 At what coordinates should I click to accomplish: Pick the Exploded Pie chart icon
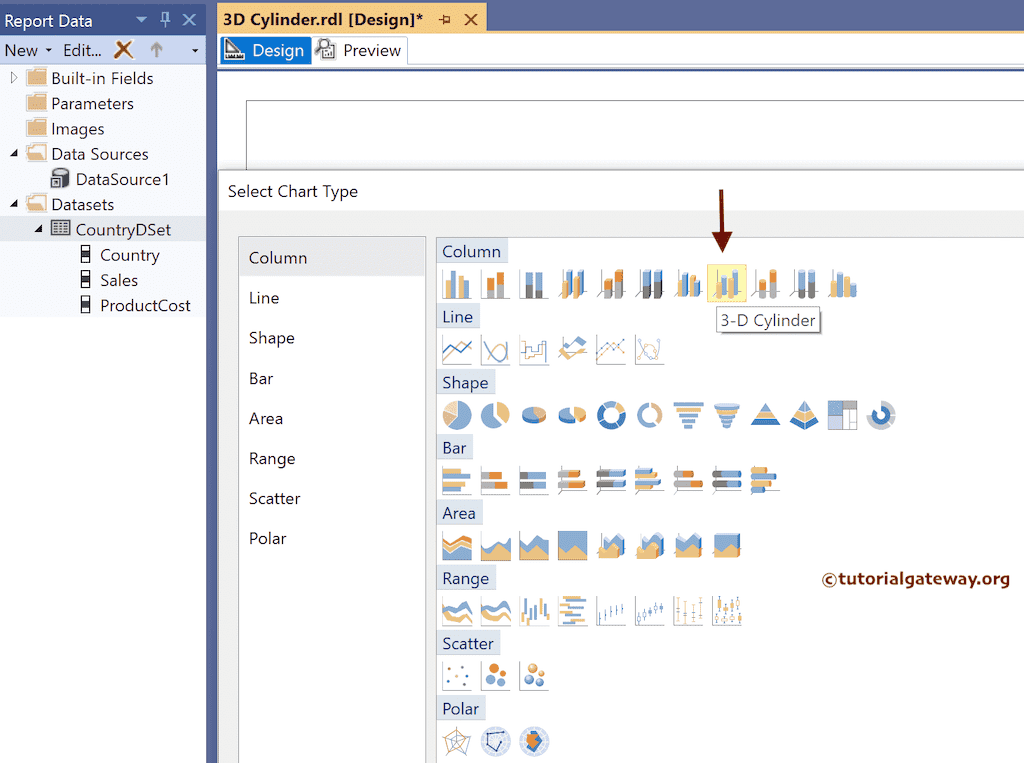pos(495,415)
